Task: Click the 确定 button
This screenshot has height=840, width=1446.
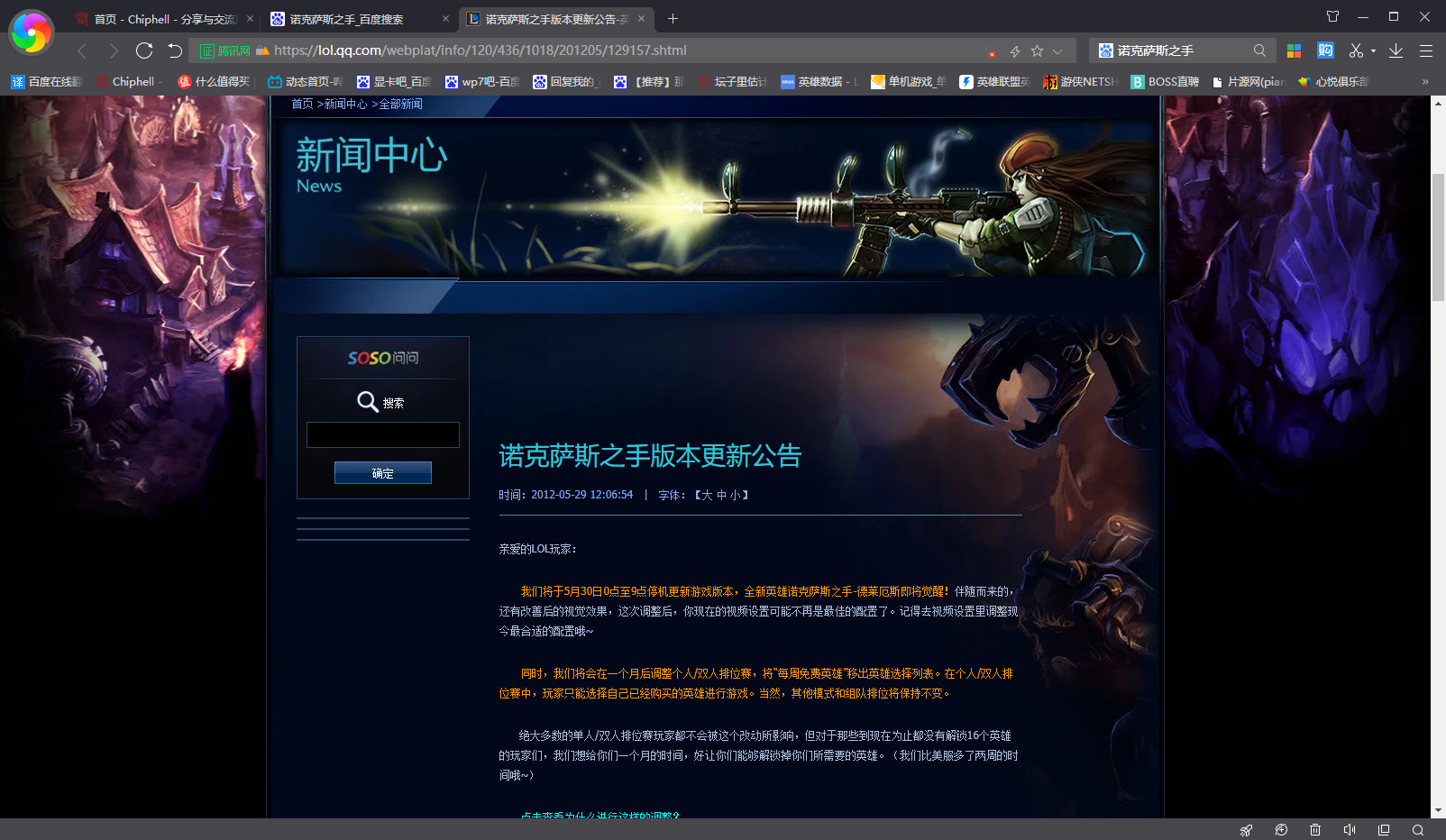Action: tap(383, 473)
